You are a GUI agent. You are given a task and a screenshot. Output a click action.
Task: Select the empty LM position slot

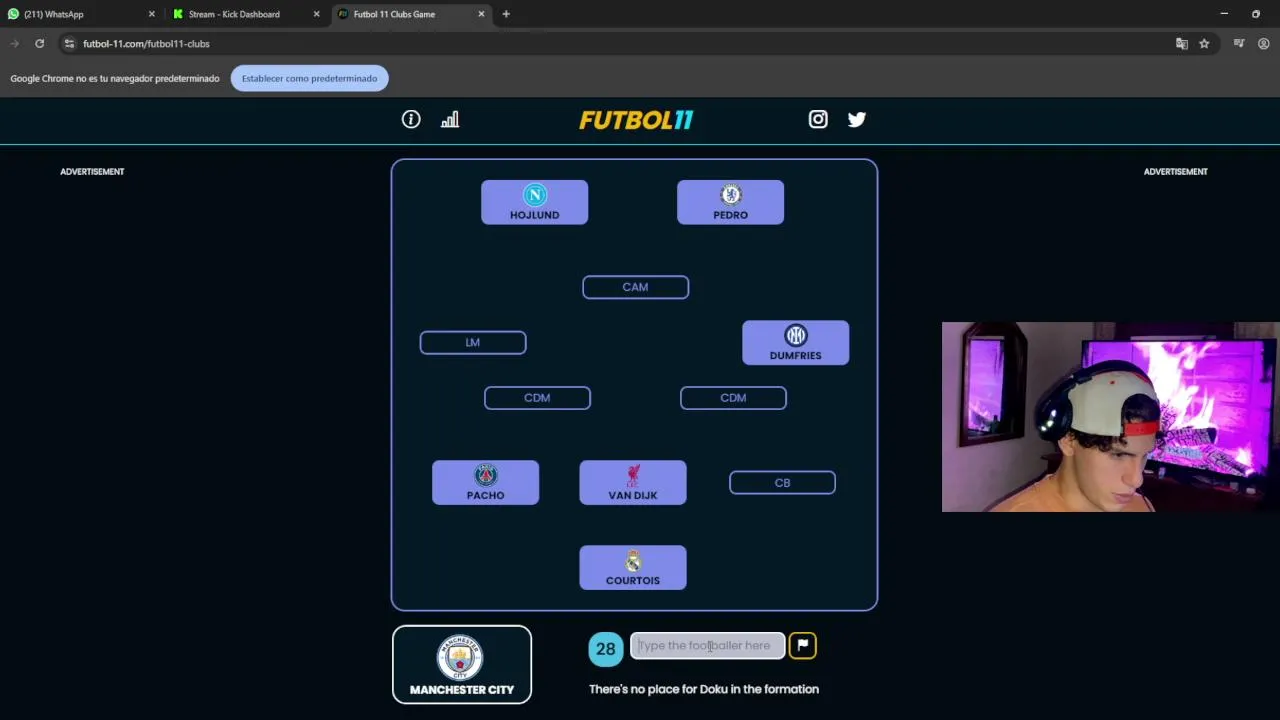[473, 342]
